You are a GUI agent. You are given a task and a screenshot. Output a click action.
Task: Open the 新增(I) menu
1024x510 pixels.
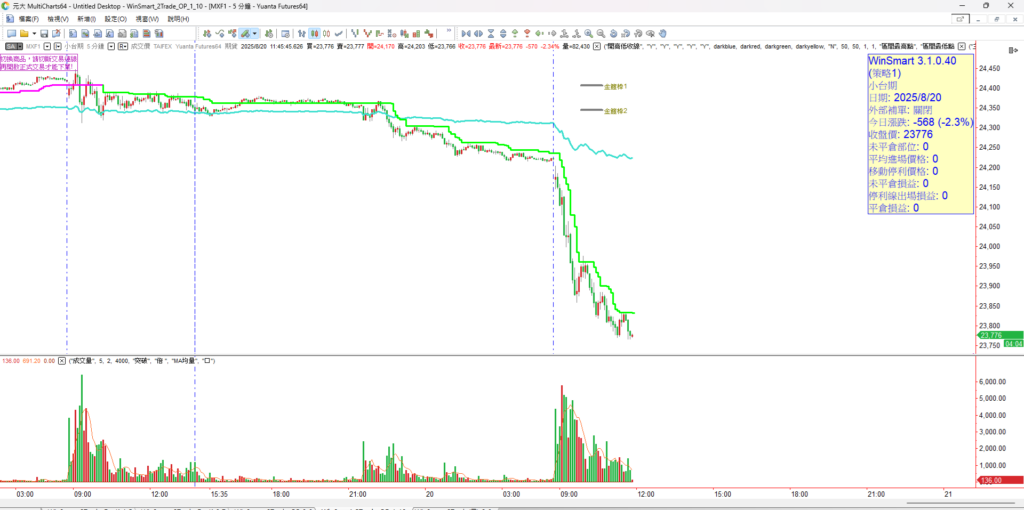click(86, 19)
